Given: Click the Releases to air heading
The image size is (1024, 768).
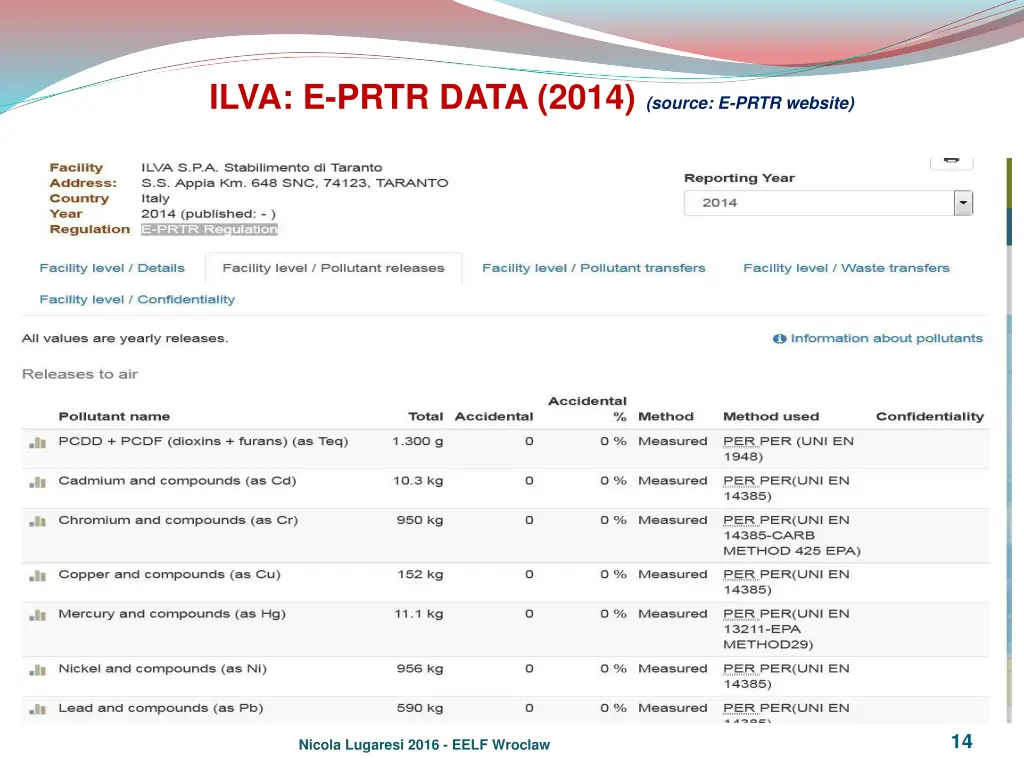Looking at the screenshot, I should 80,374.
